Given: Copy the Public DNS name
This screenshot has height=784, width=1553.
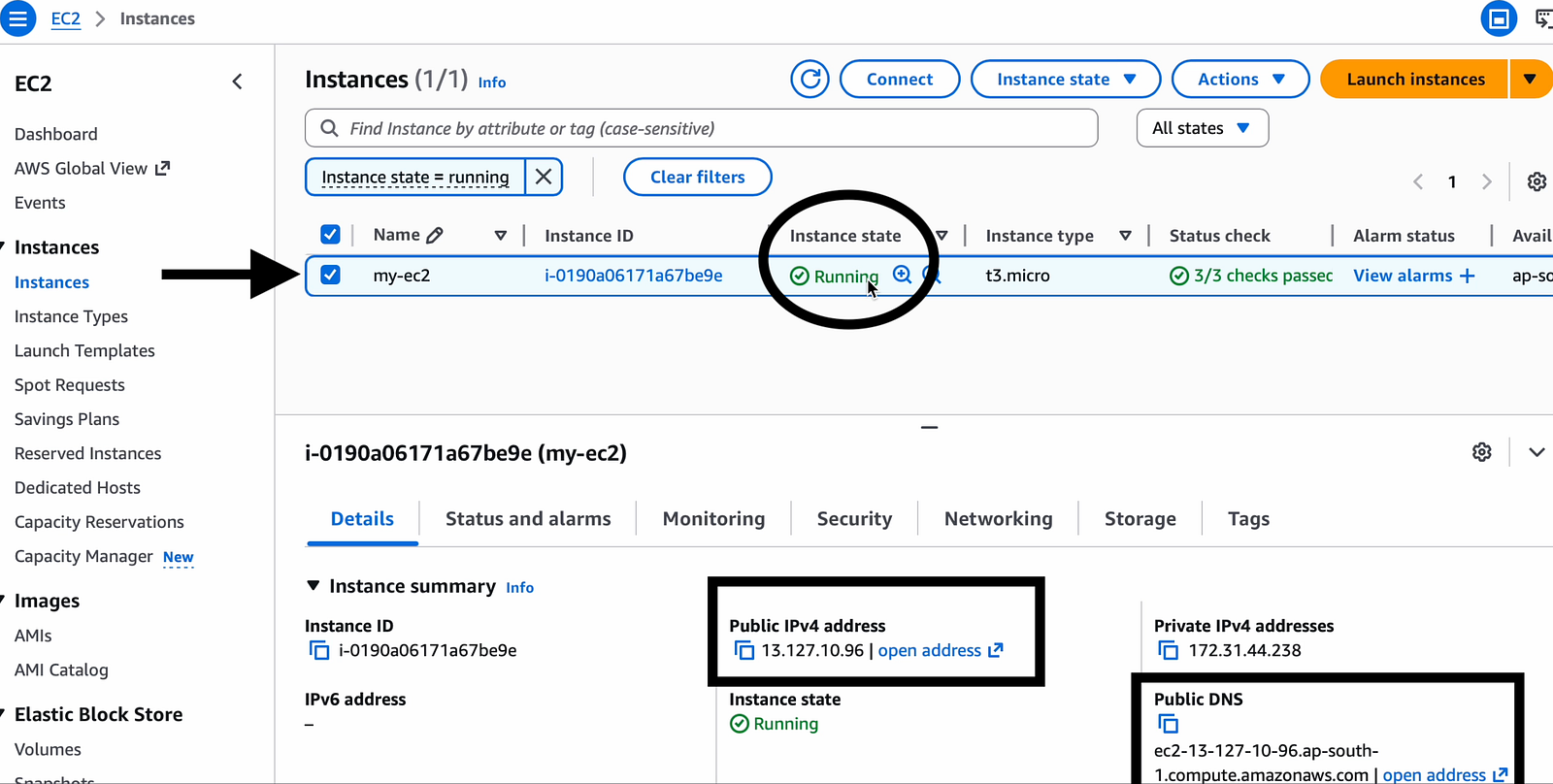Looking at the screenshot, I should pyautogui.click(x=1169, y=724).
